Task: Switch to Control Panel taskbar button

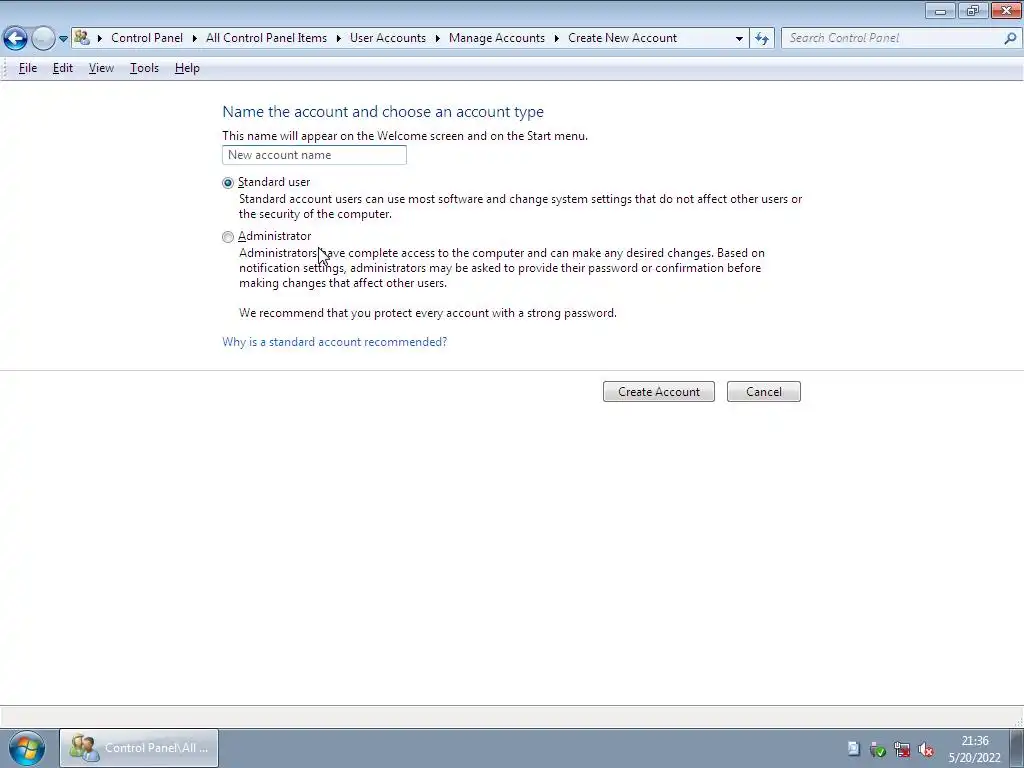Action: 139,748
